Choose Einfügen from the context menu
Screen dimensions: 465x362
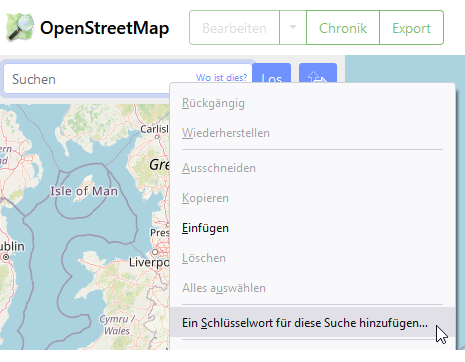312,228
